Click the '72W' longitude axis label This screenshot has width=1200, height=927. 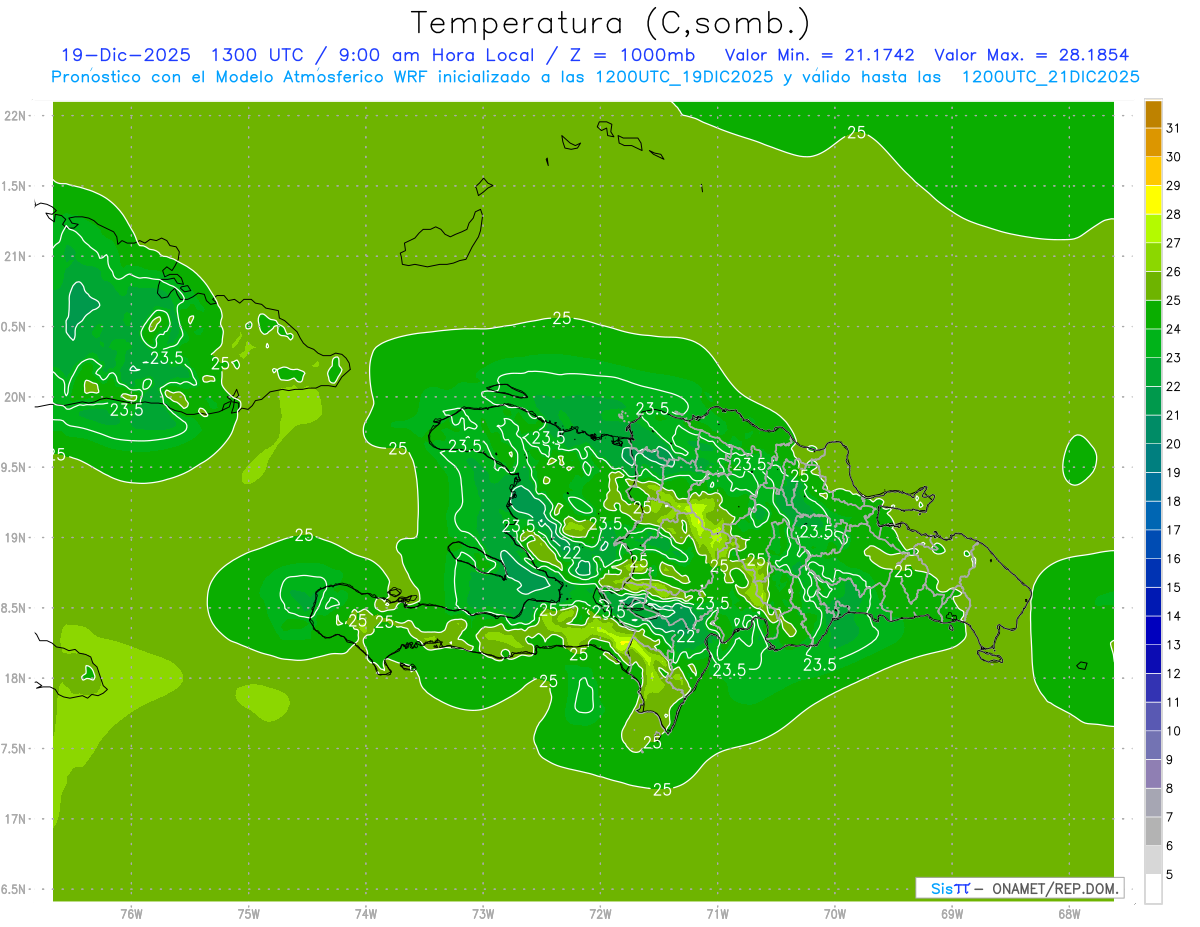tap(600, 913)
